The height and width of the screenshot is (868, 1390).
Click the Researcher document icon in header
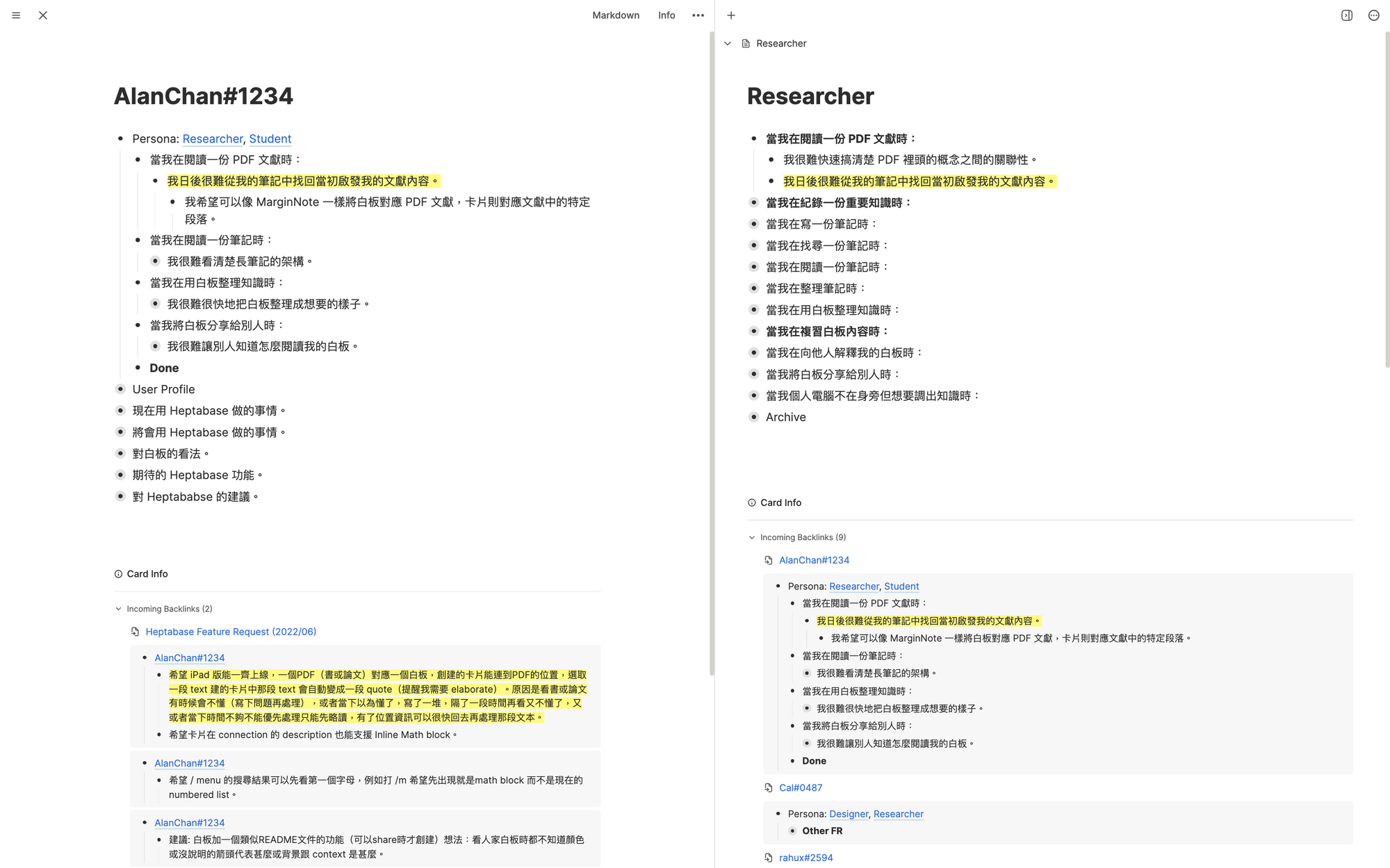pyautogui.click(x=746, y=44)
